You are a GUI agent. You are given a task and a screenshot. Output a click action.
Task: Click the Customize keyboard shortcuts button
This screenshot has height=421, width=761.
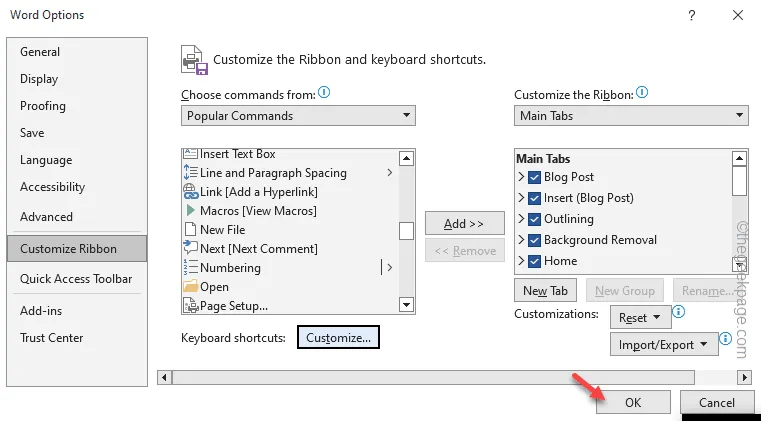[338, 337]
